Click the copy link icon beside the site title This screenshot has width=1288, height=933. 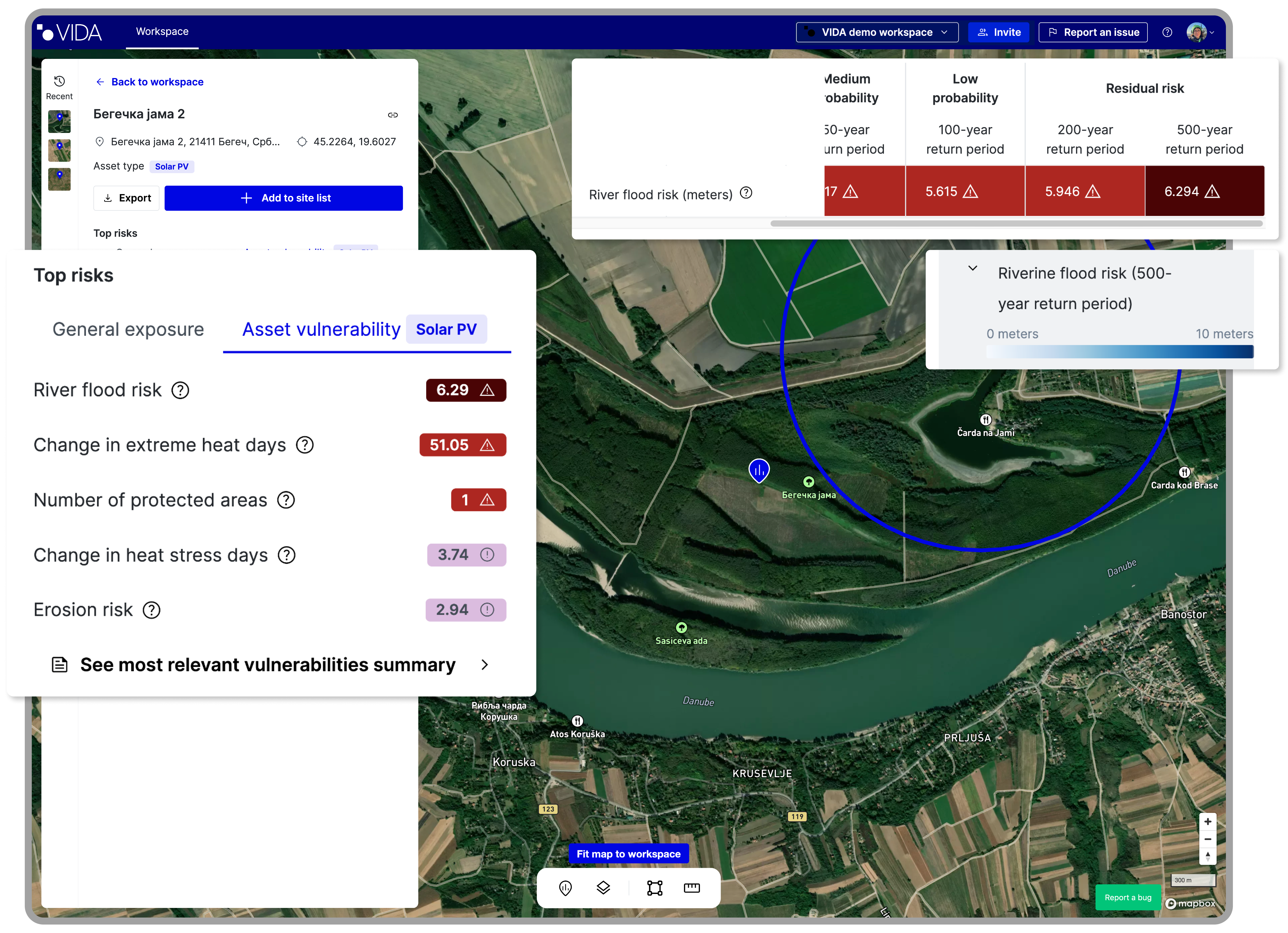click(x=392, y=115)
